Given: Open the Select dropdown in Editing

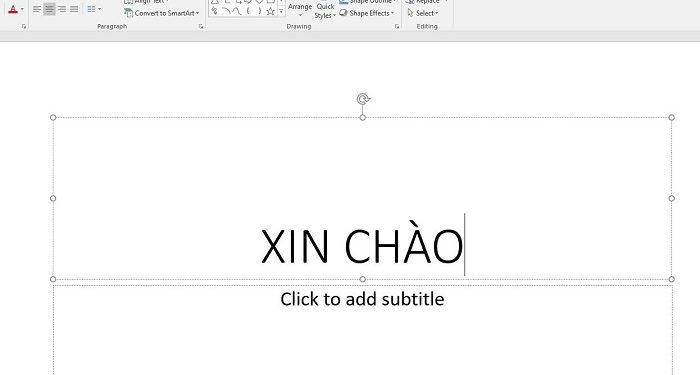Looking at the screenshot, I should pos(423,13).
